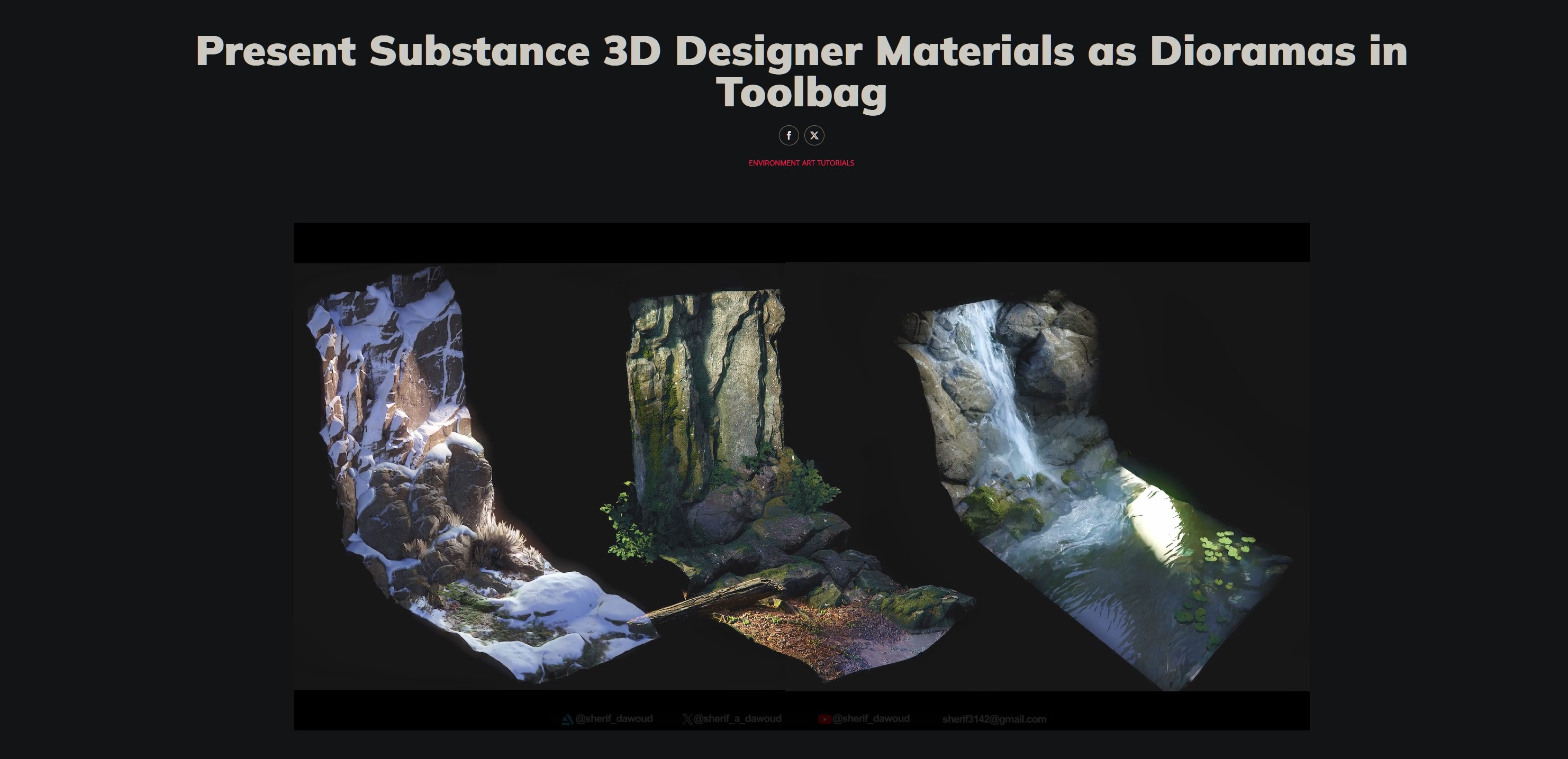Click the @sherif_dawoud ArtStation handle
The width and height of the screenshot is (1568, 759).
click(x=607, y=719)
